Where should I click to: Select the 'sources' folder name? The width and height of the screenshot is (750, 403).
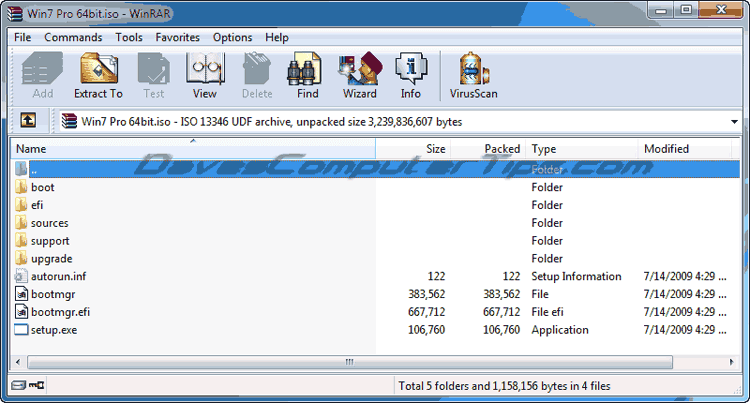(x=49, y=223)
